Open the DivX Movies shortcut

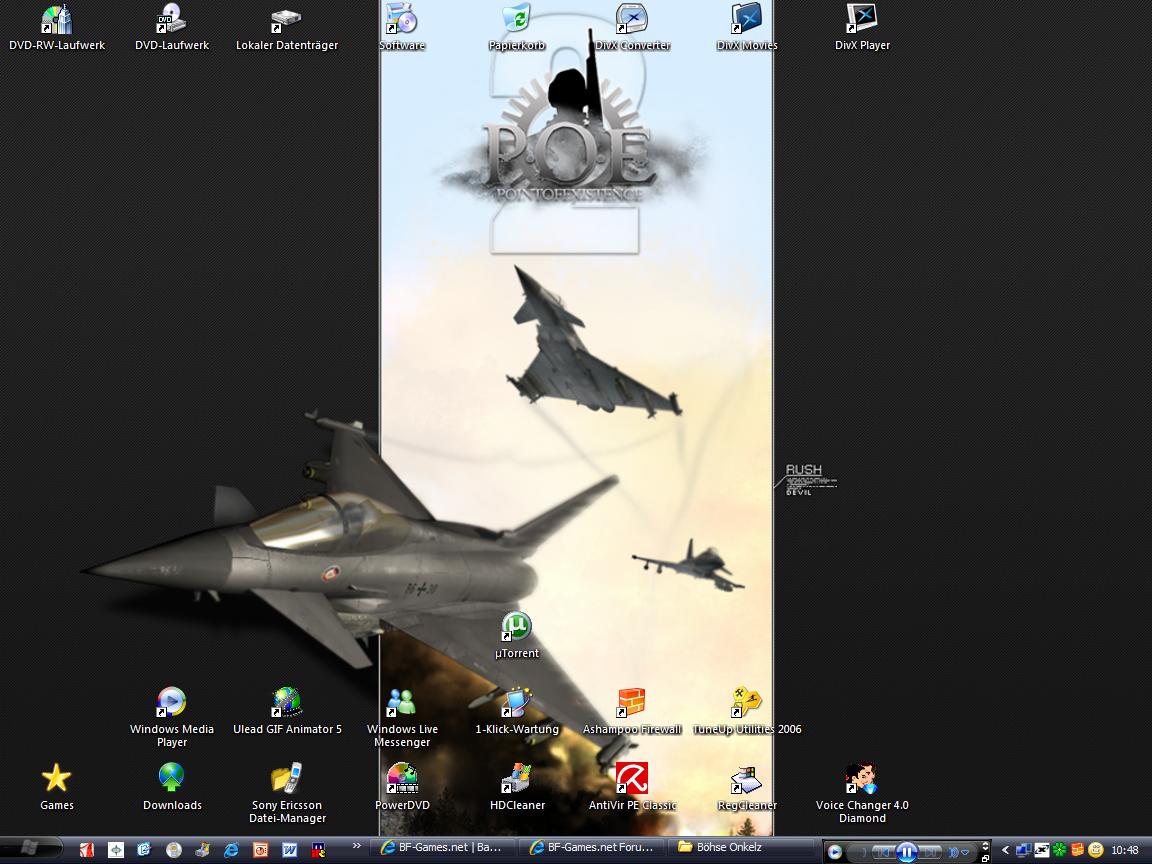pyautogui.click(x=746, y=28)
